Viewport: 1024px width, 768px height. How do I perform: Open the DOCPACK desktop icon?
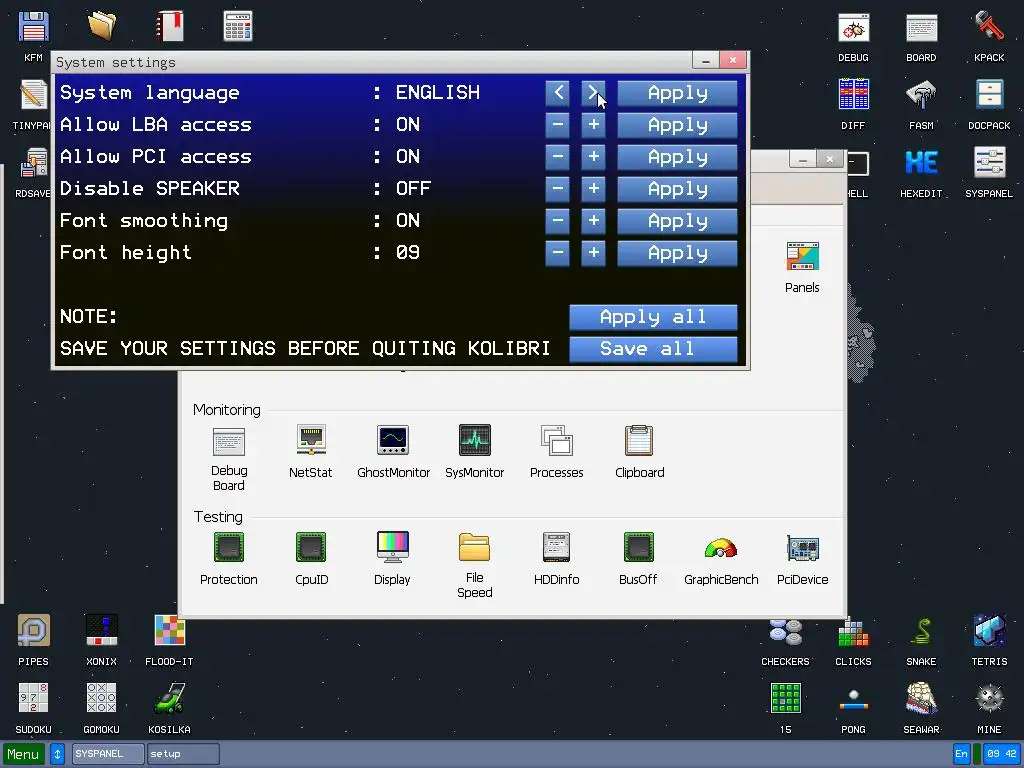point(989,95)
